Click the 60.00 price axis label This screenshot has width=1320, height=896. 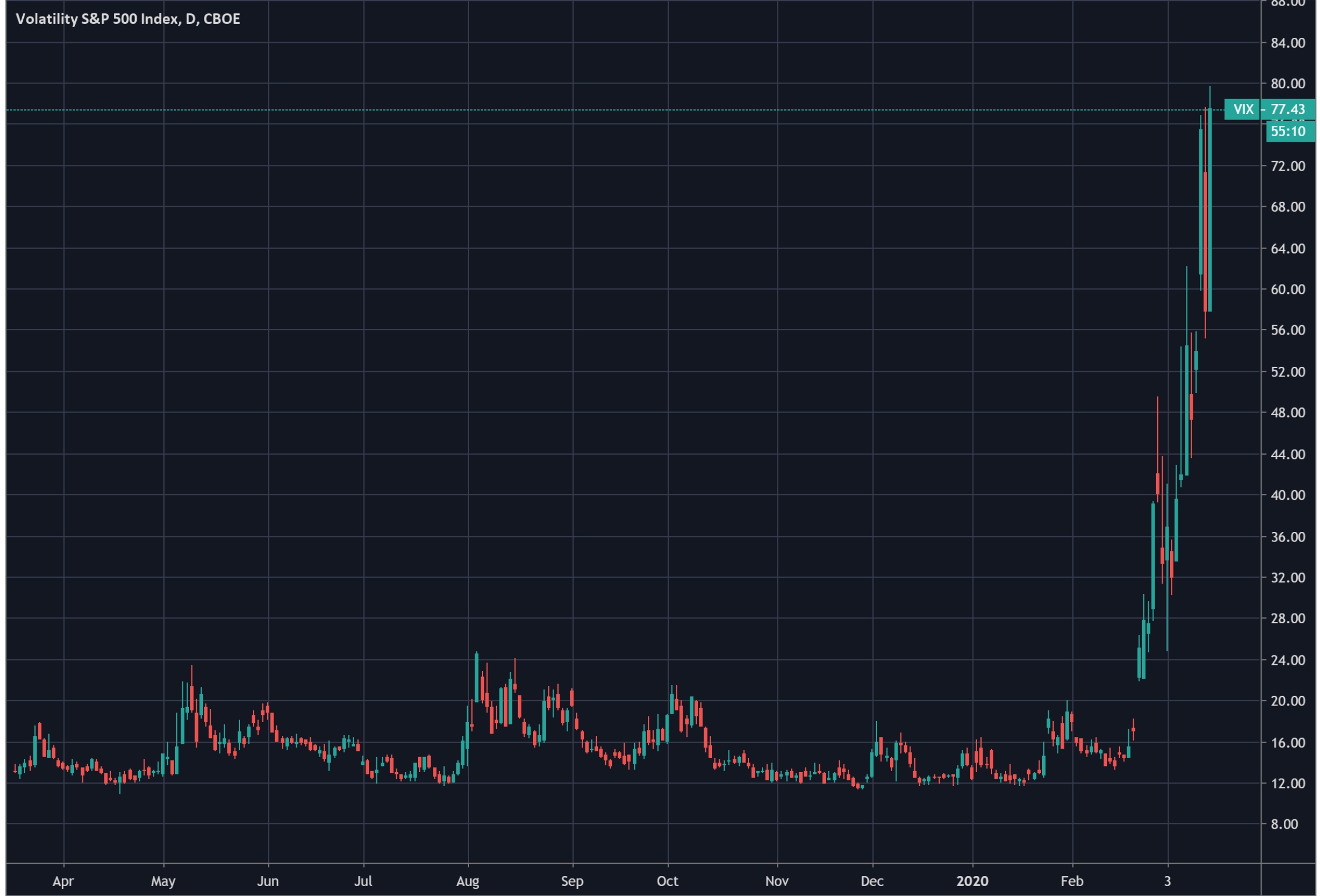point(1288,289)
